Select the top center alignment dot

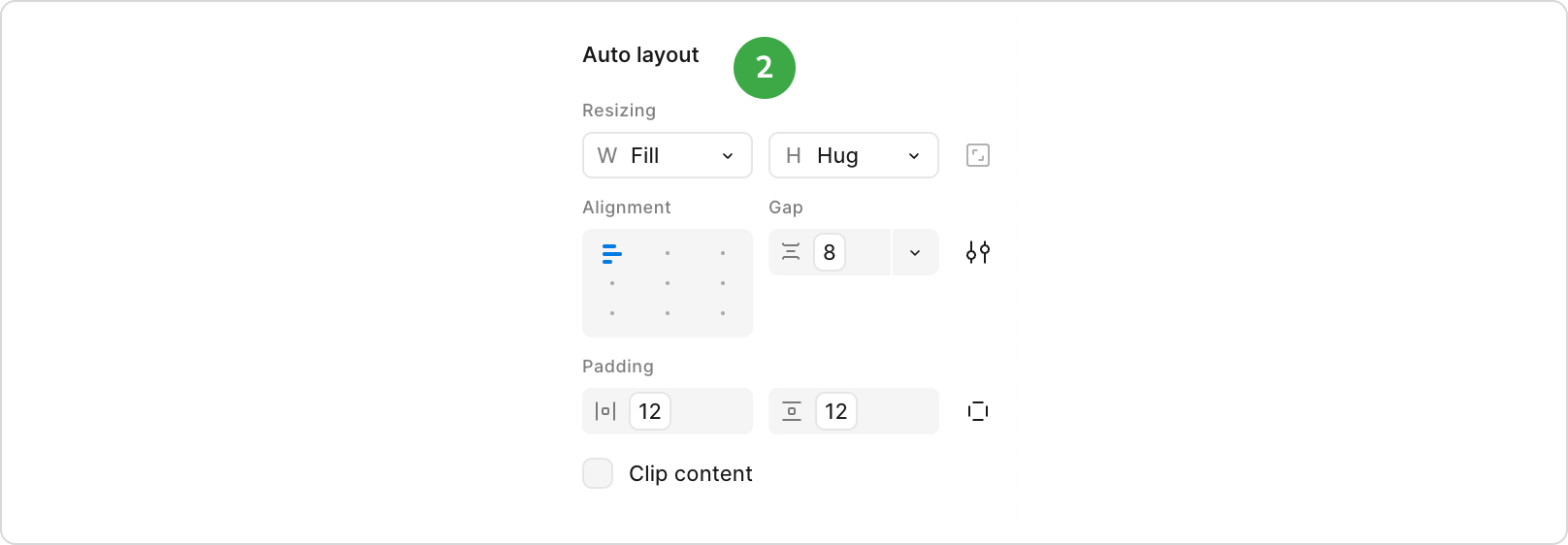coord(668,253)
